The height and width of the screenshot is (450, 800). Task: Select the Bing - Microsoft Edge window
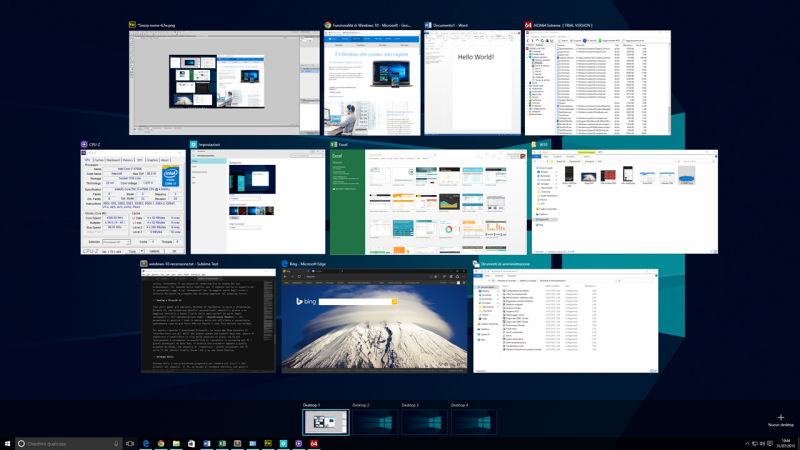pyautogui.click(x=374, y=321)
